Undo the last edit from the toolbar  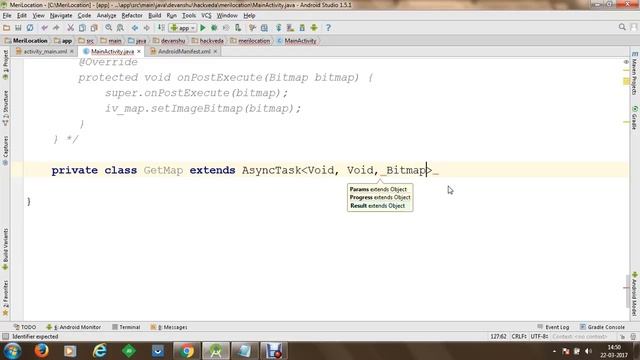(44, 28)
